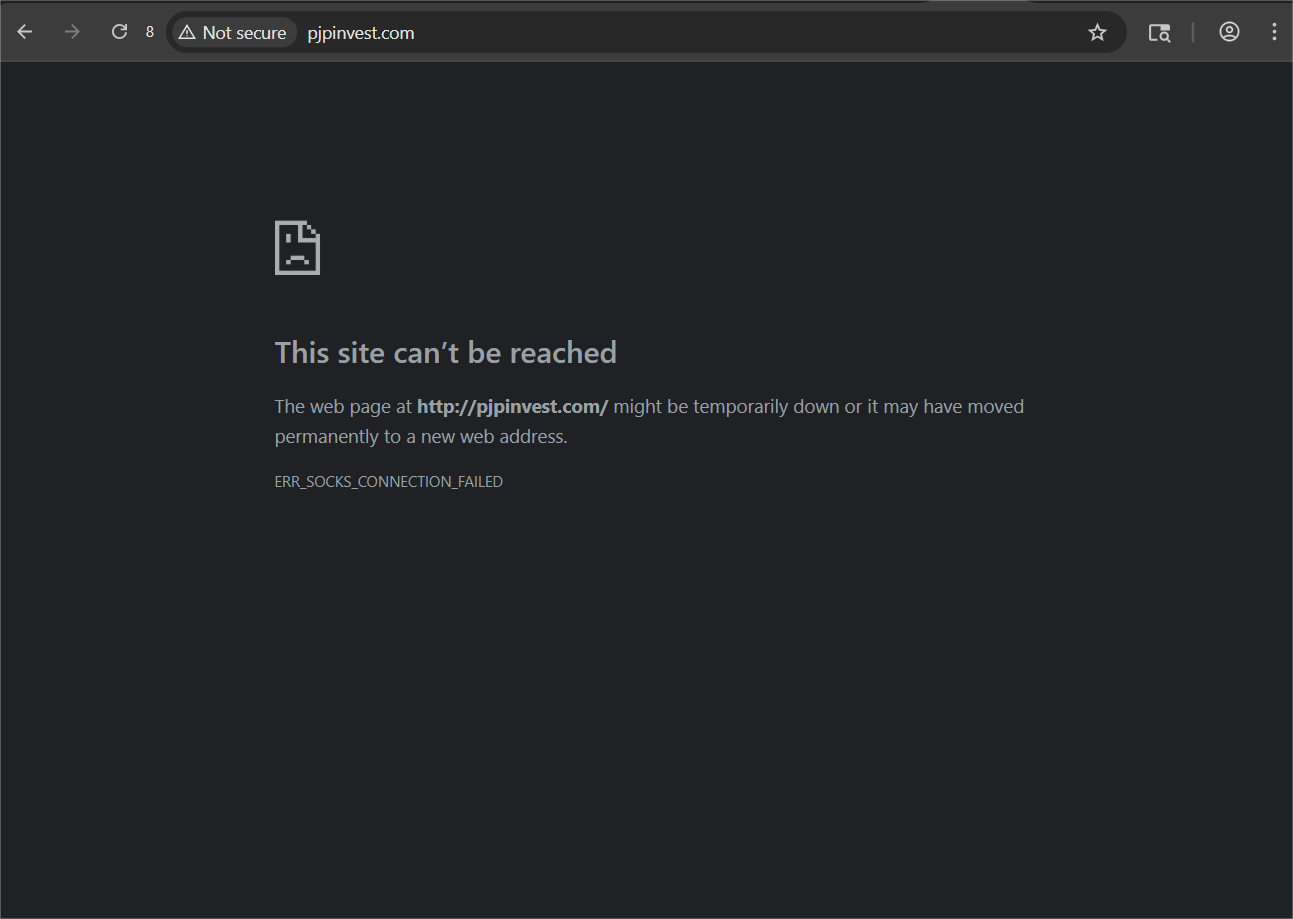Bookmark this page with the star icon
The image size is (1293, 919).
coord(1097,33)
